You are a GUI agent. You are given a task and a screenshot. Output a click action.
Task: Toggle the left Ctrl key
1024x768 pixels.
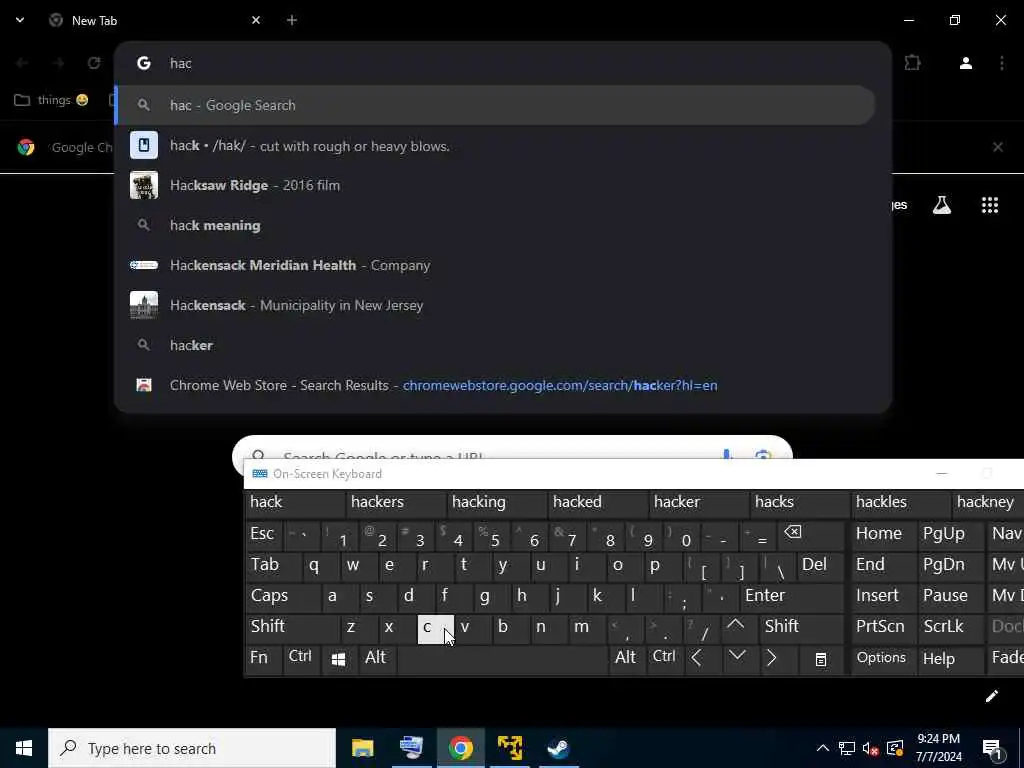300,658
